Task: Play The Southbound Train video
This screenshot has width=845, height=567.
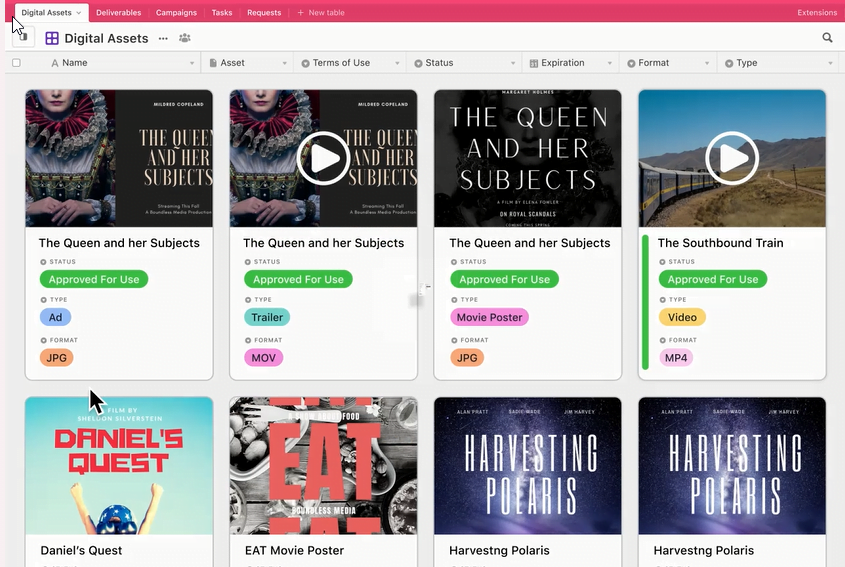Action: 732,158
